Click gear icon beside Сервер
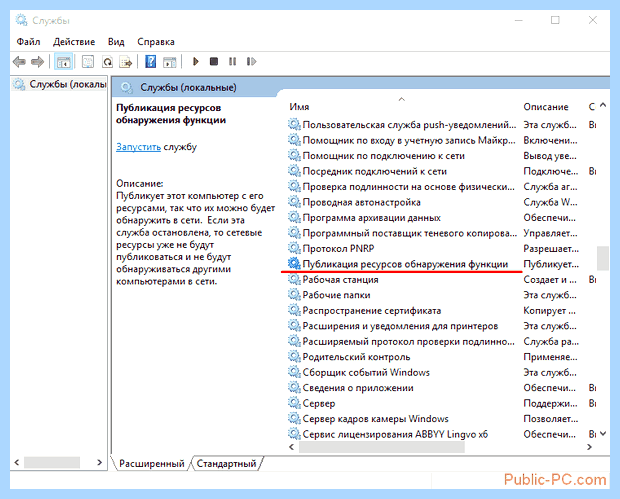Image resolution: width=620 pixels, height=499 pixels. [294, 403]
